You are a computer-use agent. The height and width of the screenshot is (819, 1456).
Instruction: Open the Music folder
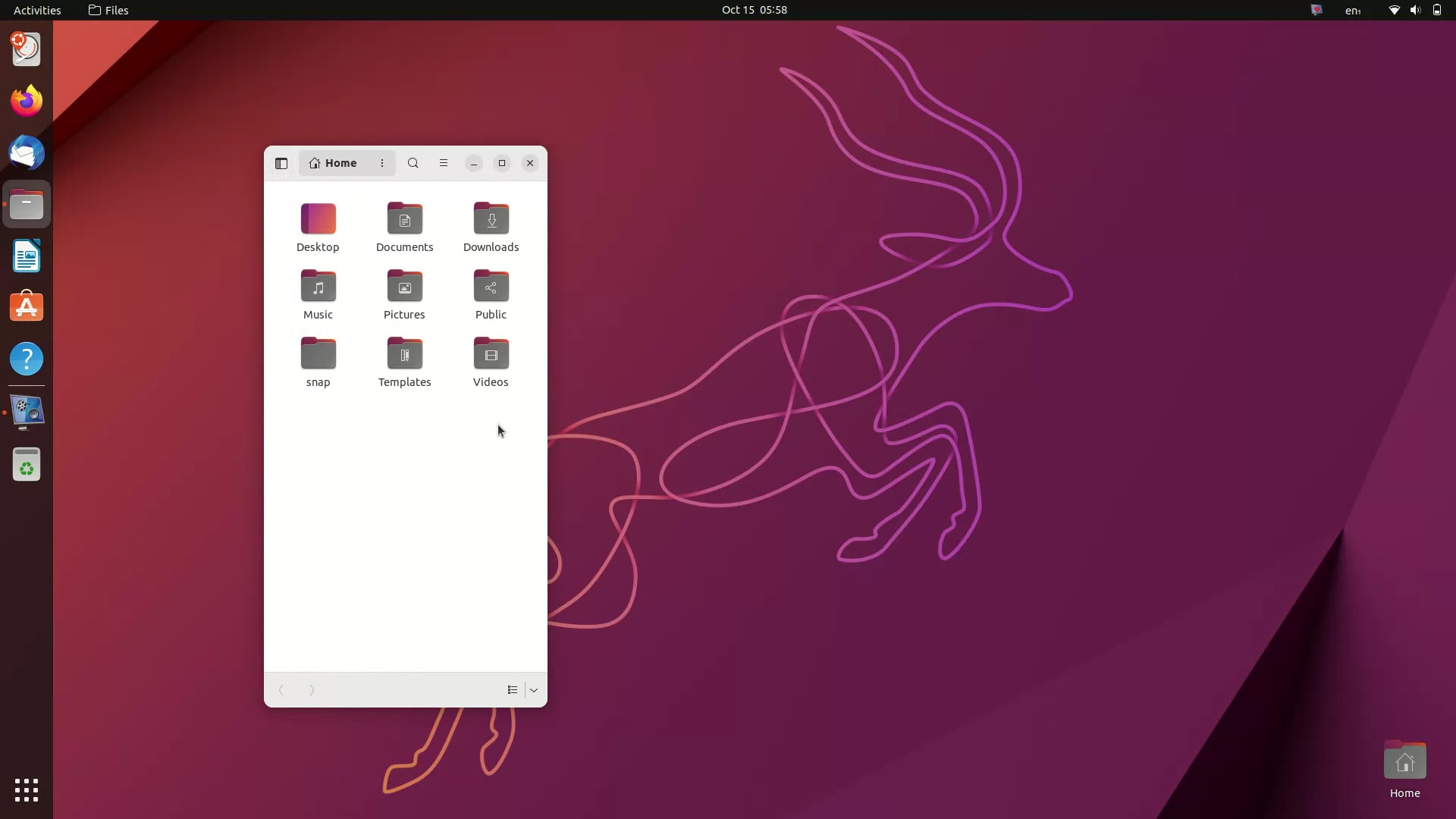(317, 294)
